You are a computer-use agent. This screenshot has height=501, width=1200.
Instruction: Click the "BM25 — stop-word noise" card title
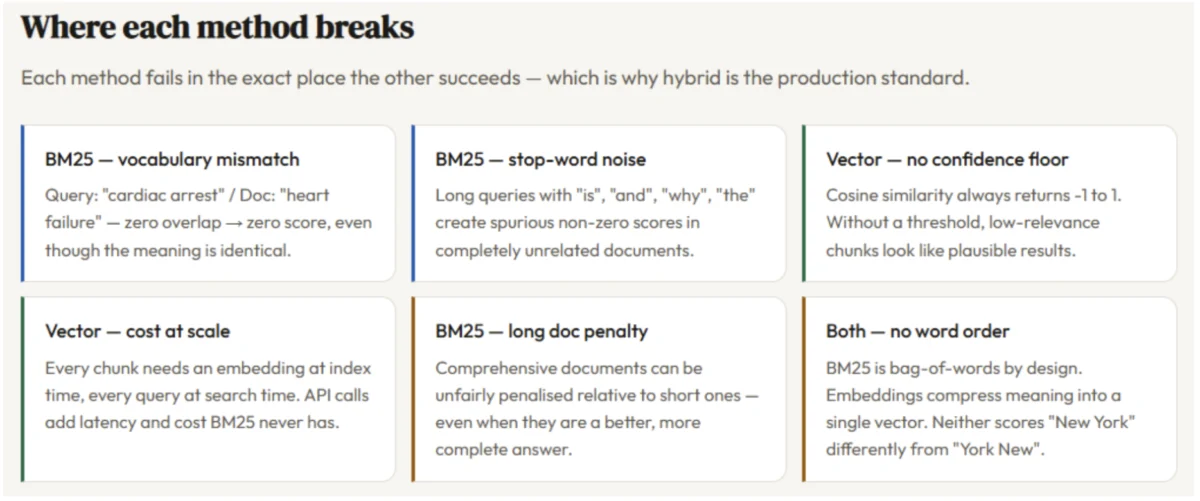[540, 159]
